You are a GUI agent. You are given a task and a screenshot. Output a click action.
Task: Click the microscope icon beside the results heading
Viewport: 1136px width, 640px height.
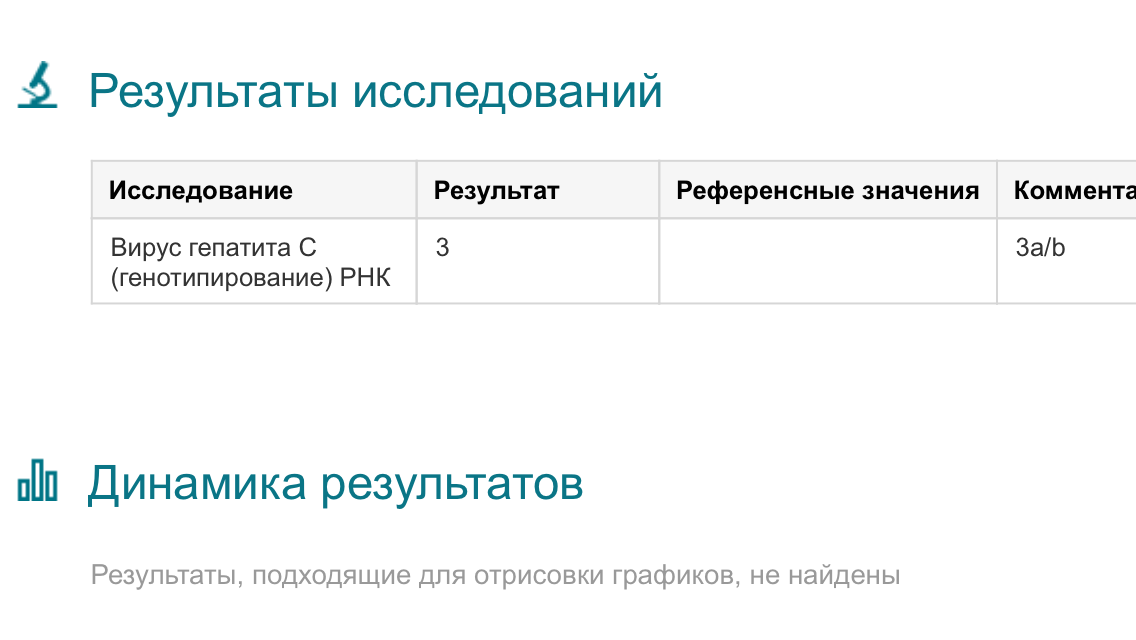(x=38, y=86)
